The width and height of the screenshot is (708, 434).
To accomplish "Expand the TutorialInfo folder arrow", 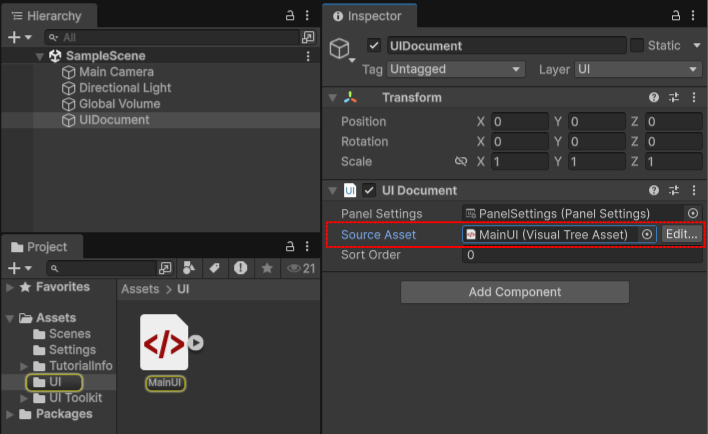I will pos(24,366).
